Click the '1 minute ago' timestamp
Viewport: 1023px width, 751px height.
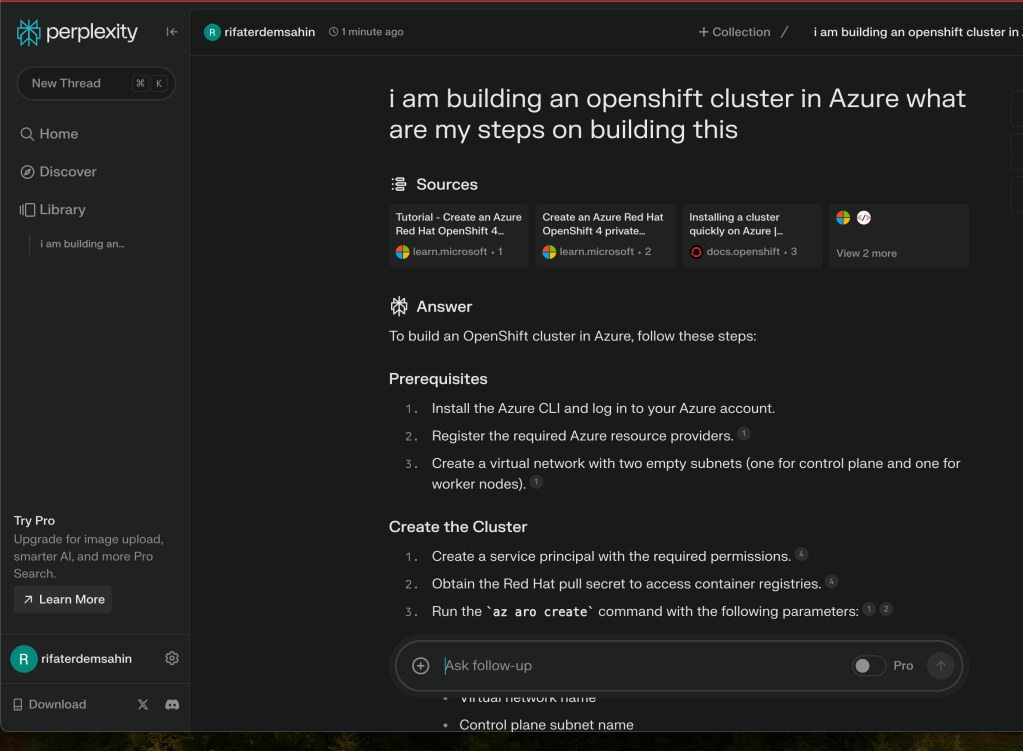pos(366,32)
